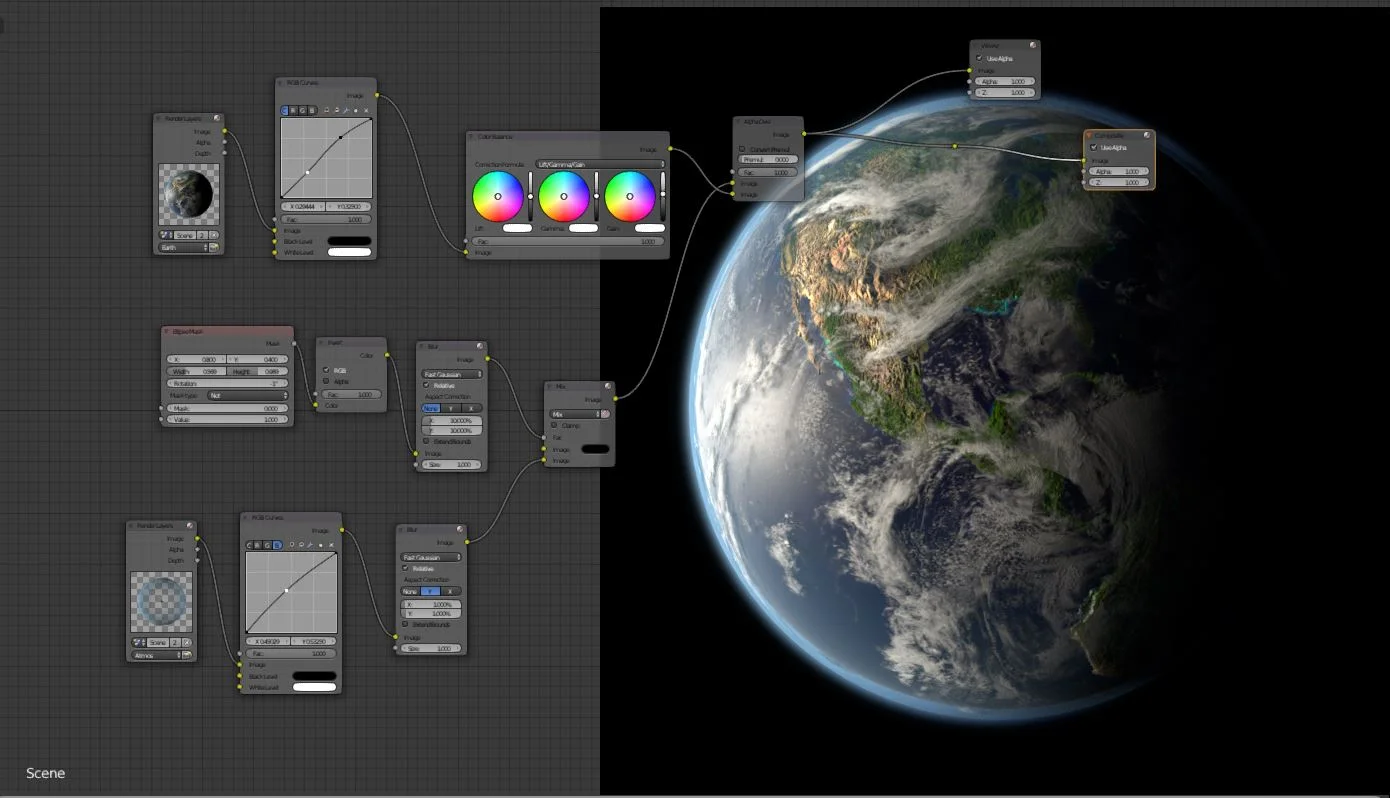Image resolution: width=1390 pixels, height=798 pixels.
Task: Select the B channel on bottom RGB Curves
Action: click(277, 545)
